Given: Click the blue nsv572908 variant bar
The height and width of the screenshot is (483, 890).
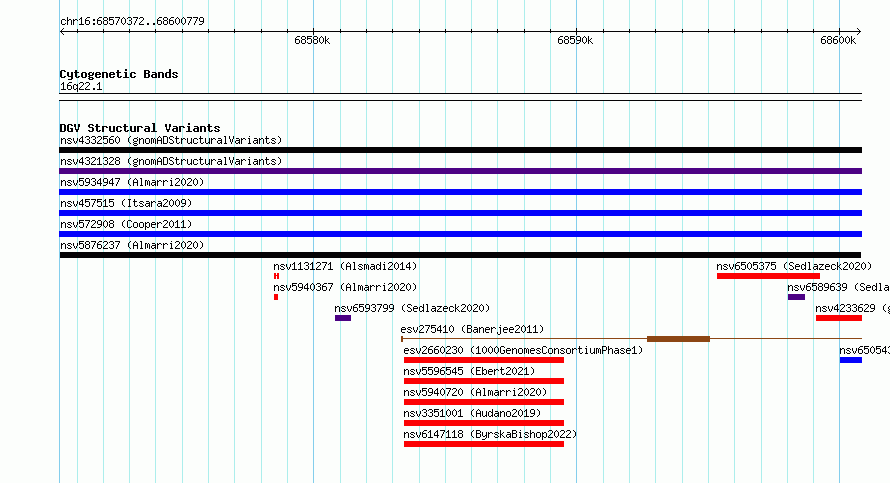Looking at the screenshot, I should coord(460,234).
